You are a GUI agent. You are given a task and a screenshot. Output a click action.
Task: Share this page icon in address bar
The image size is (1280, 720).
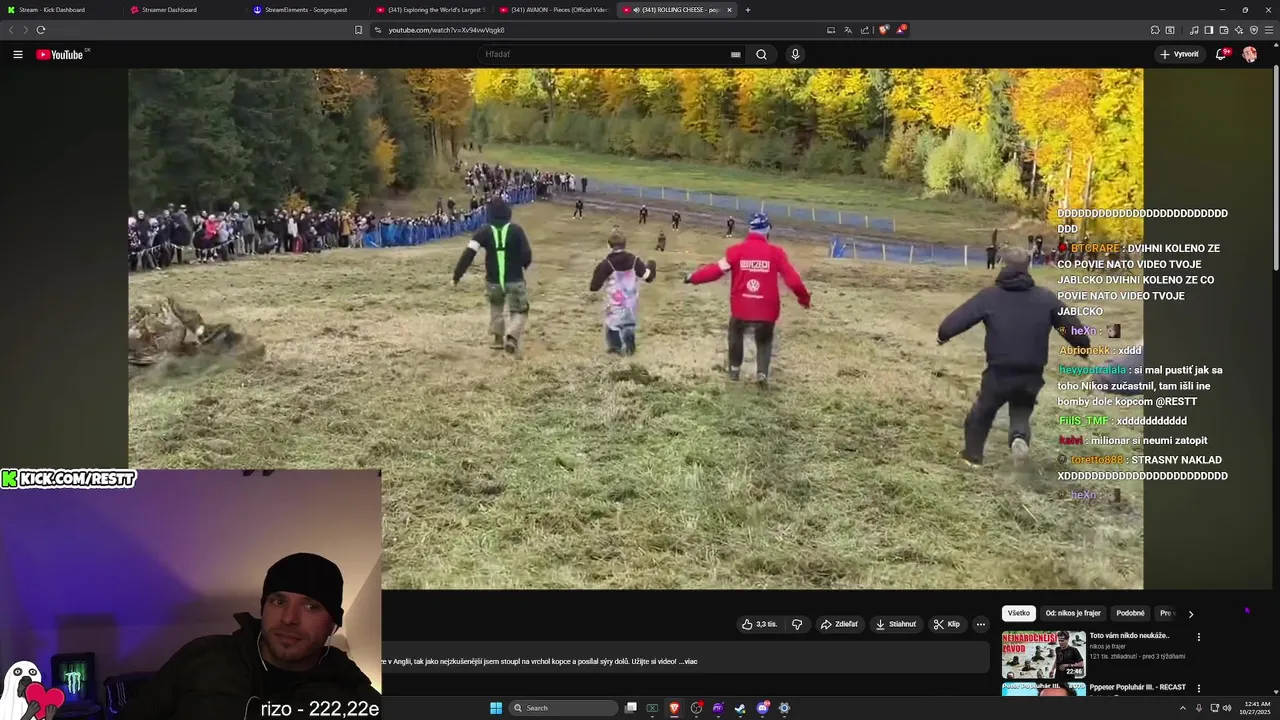(x=865, y=30)
